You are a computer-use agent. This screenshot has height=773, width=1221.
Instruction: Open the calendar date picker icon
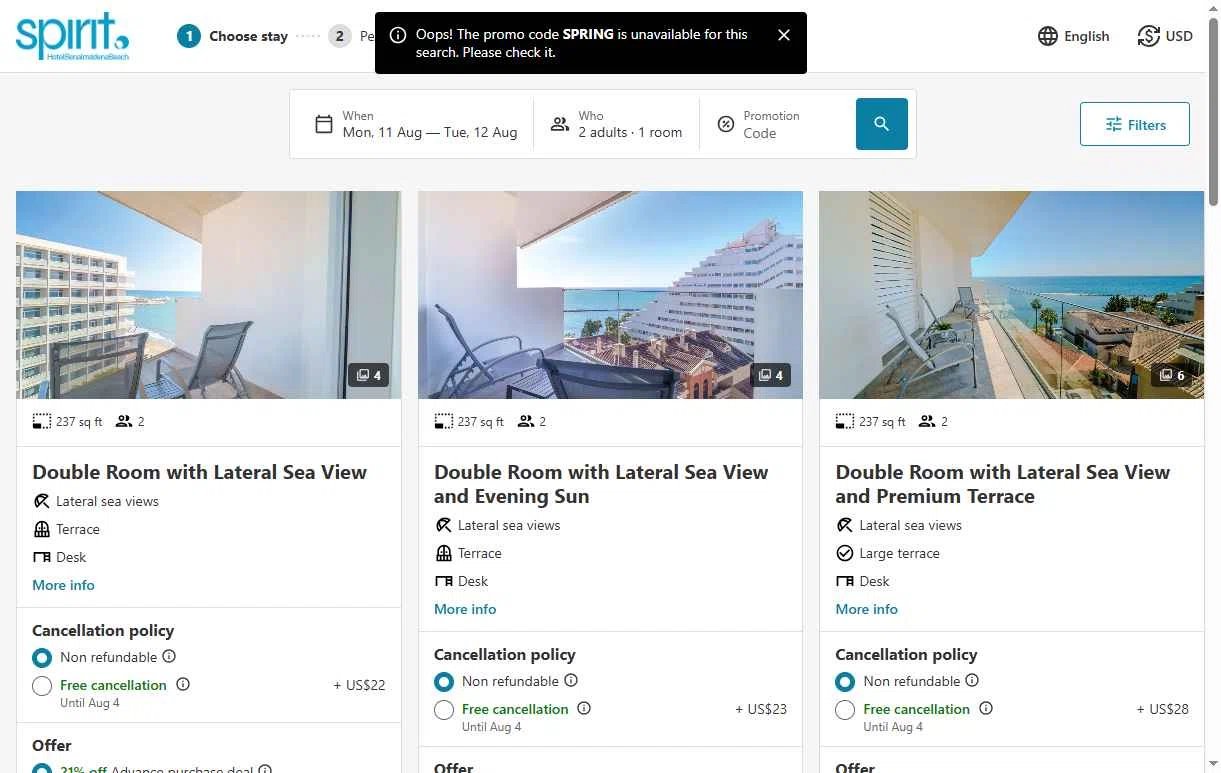[324, 124]
